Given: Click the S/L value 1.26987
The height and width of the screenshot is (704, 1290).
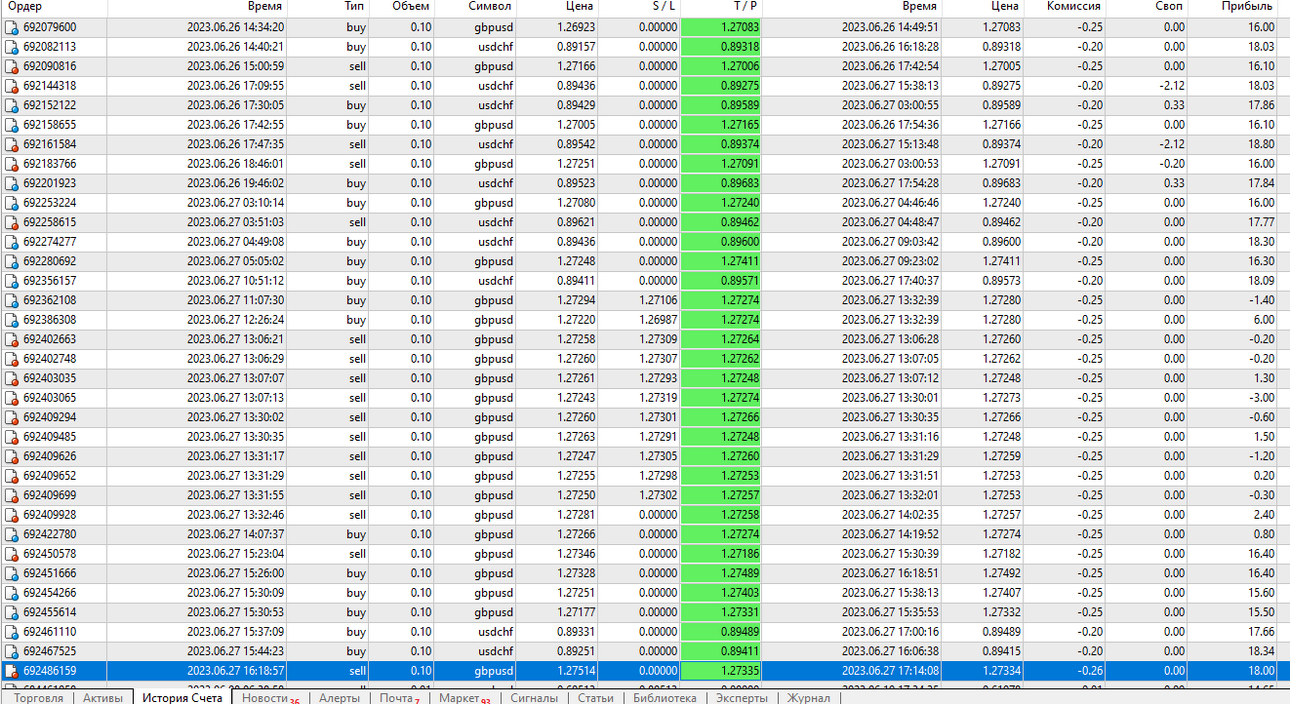Looking at the screenshot, I should (658, 320).
